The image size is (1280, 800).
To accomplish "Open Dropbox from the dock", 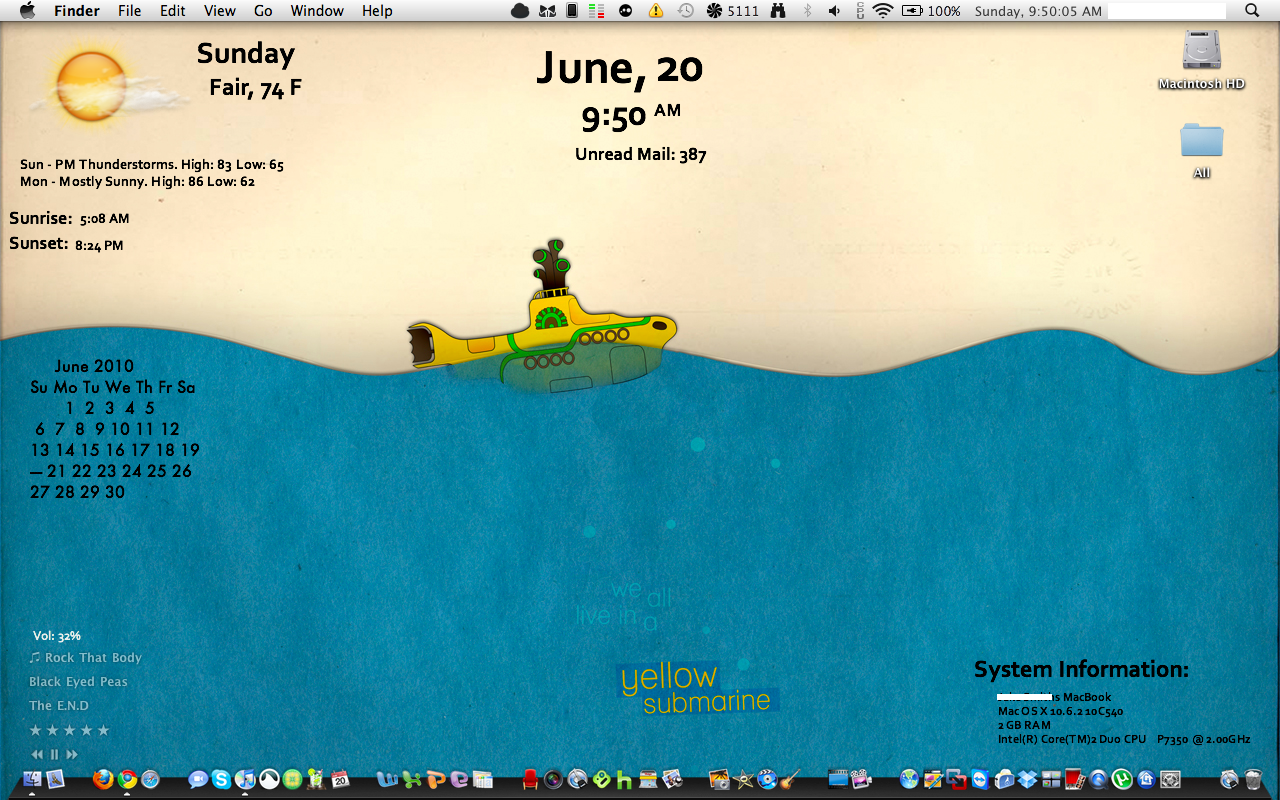I will coord(1027,779).
